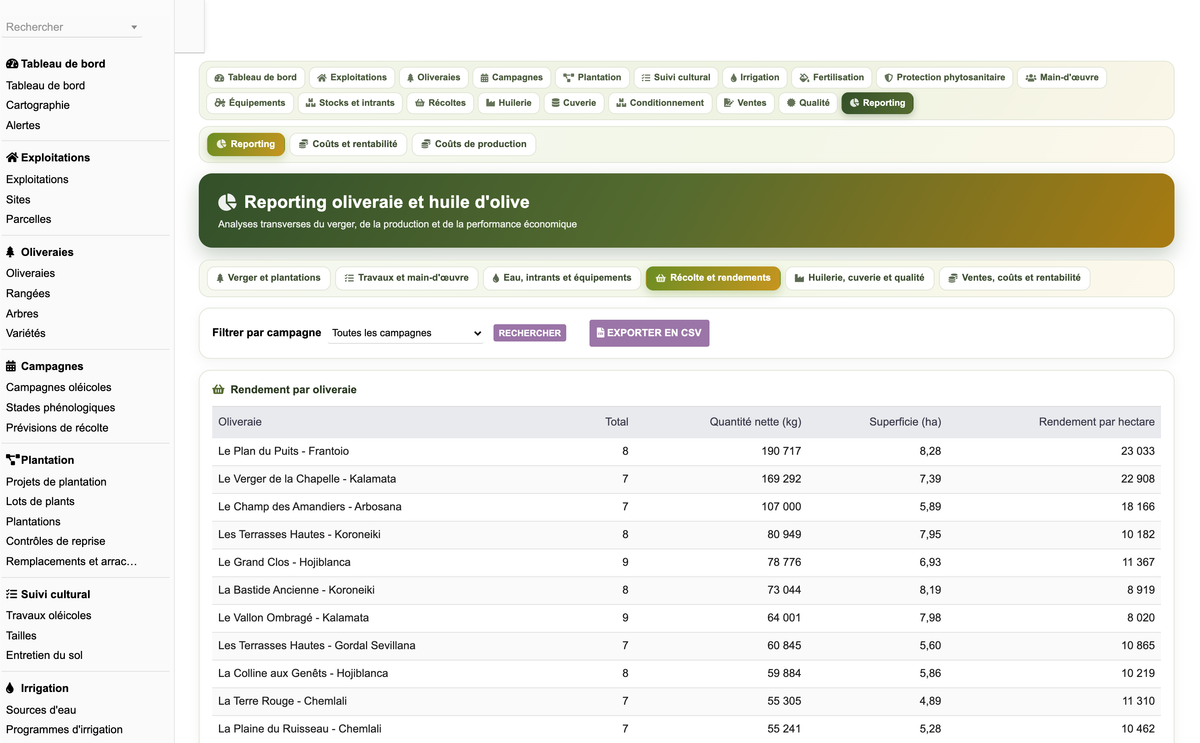Image resolution: width=1200 pixels, height=743 pixels.
Task: Open Coûts de production sub-tab
Action: (x=474, y=144)
